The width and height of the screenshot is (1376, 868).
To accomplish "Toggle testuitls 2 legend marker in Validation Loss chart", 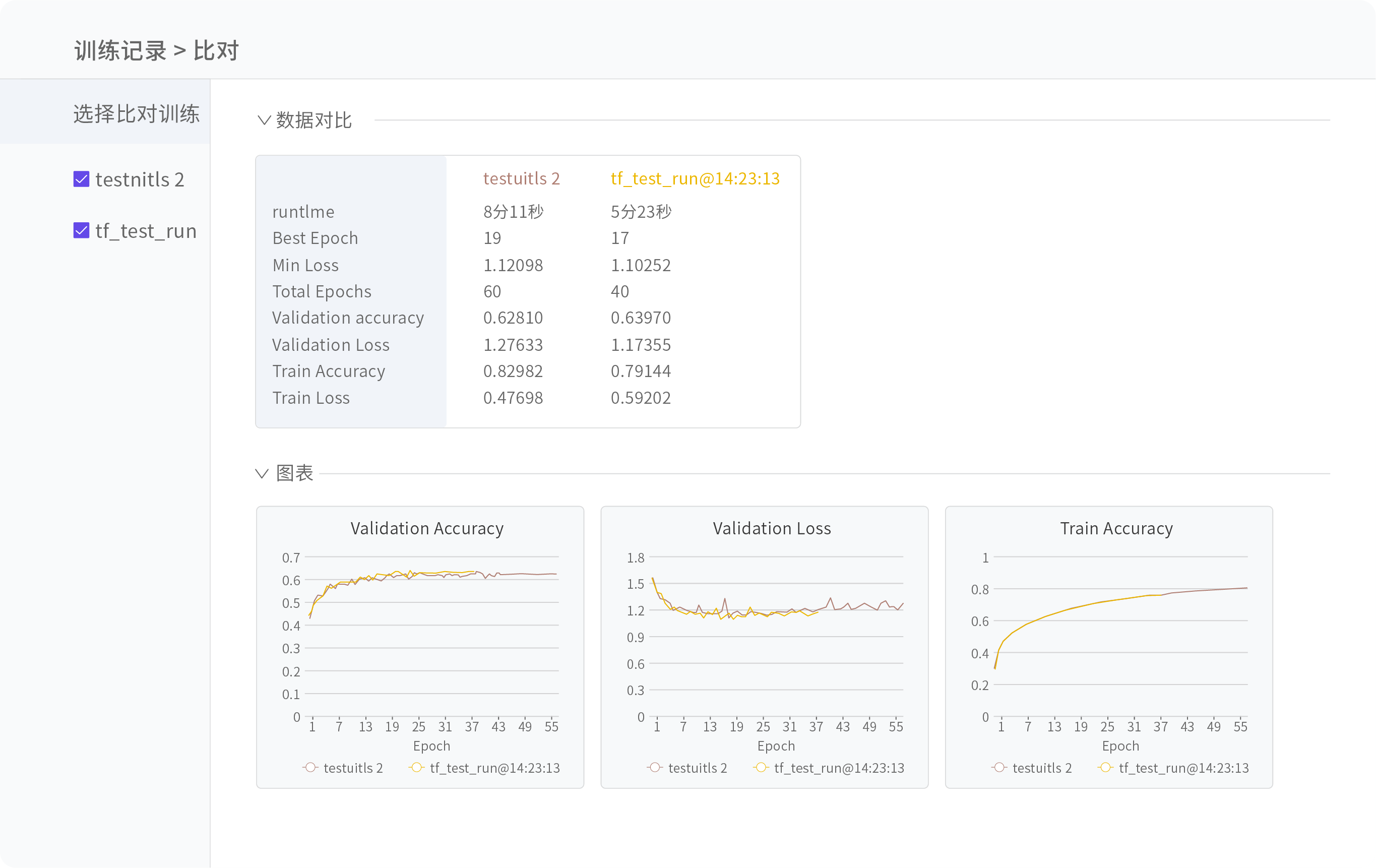I will [x=655, y=767].
